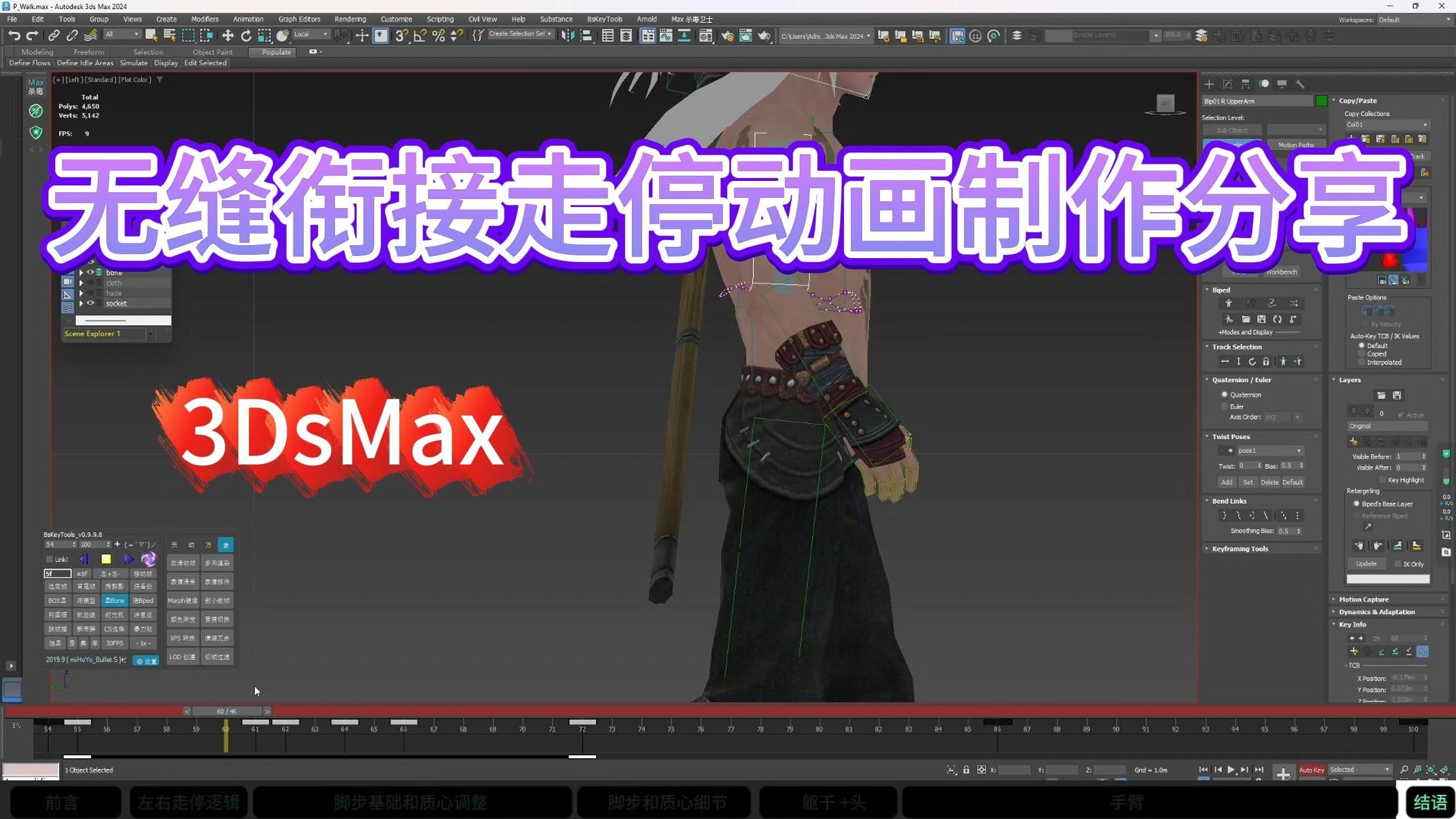
Task: Open the Utilities wrench panel tab
Action: click(1300, 84)
